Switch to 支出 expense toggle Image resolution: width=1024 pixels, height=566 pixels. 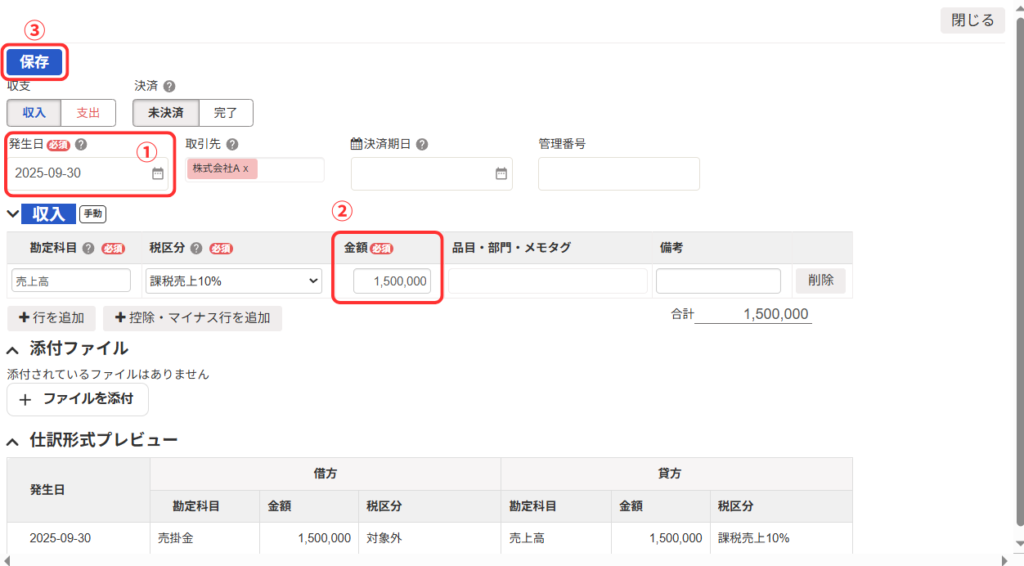point(88,112)
